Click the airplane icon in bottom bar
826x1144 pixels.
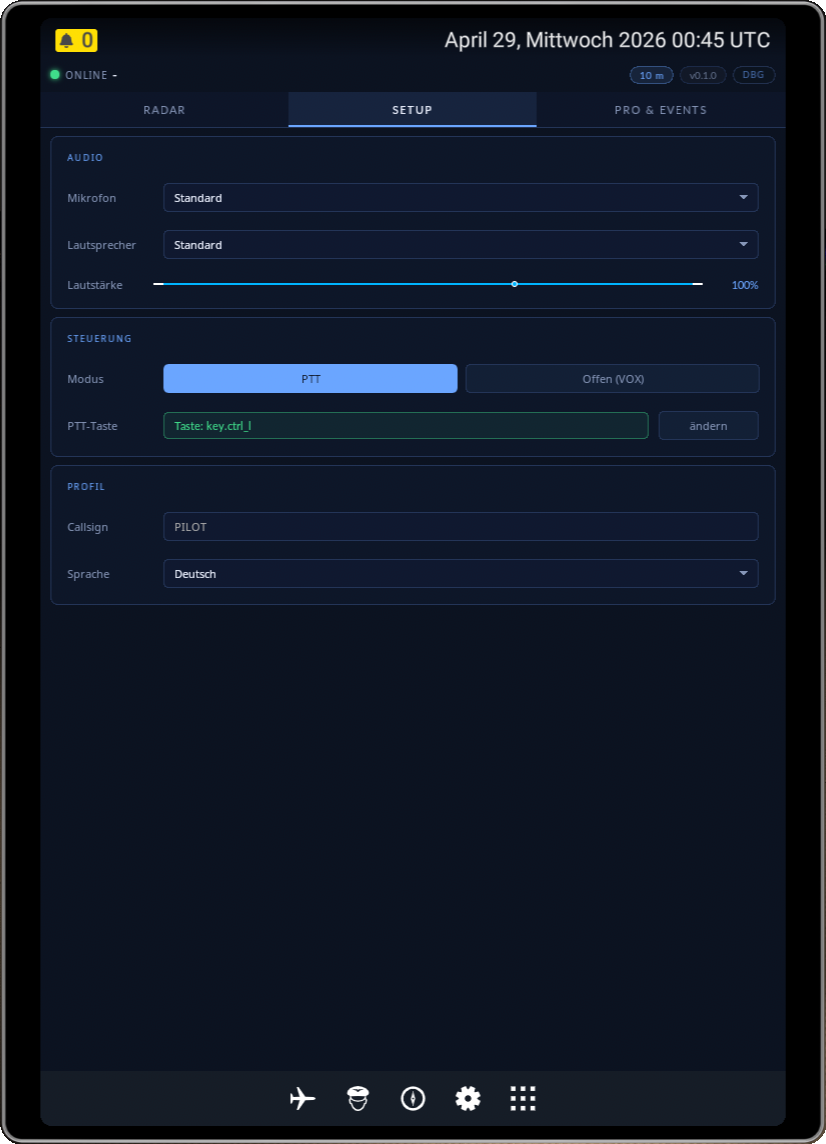302,1098
